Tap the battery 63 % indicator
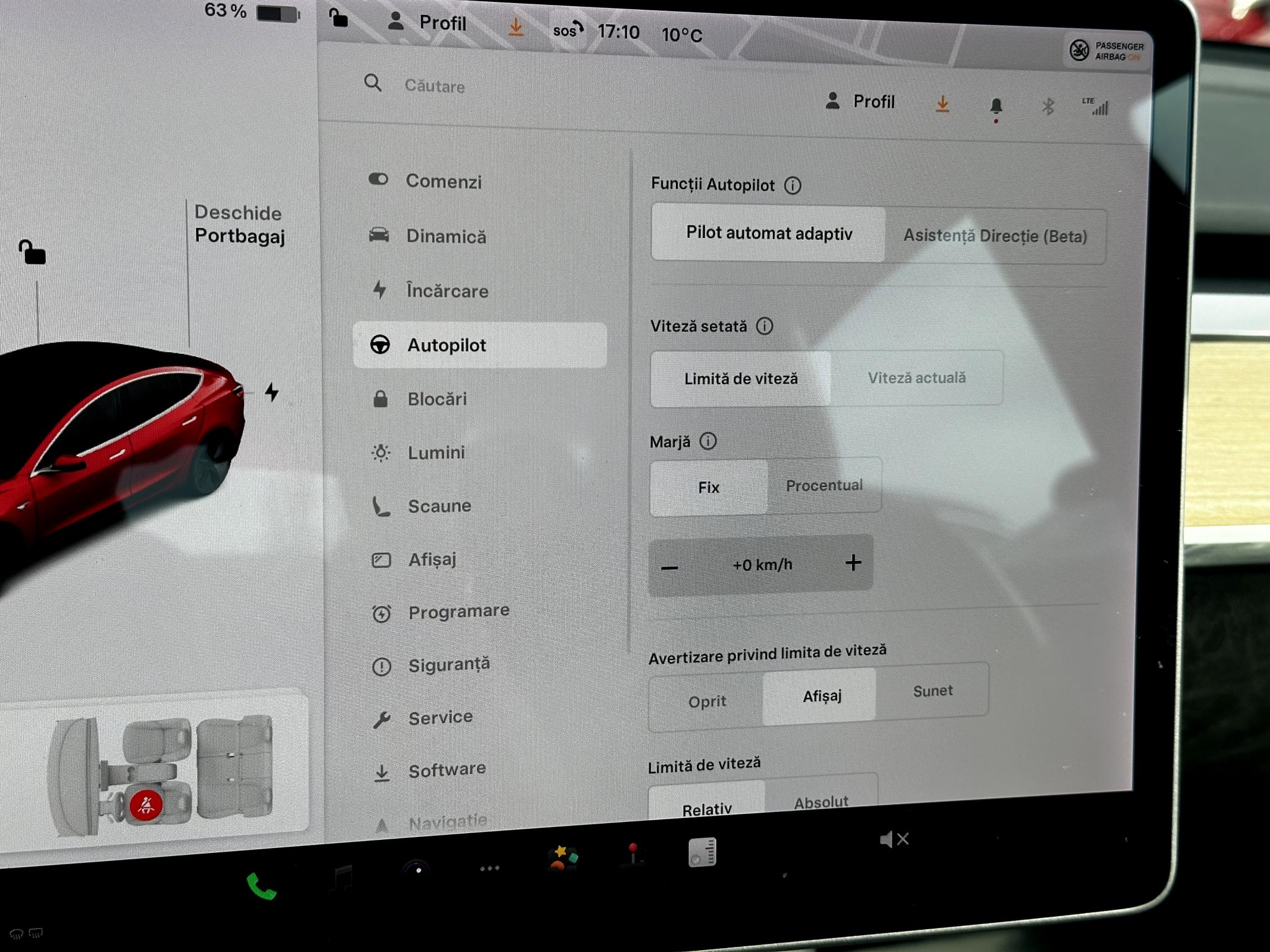 point(252,12)
